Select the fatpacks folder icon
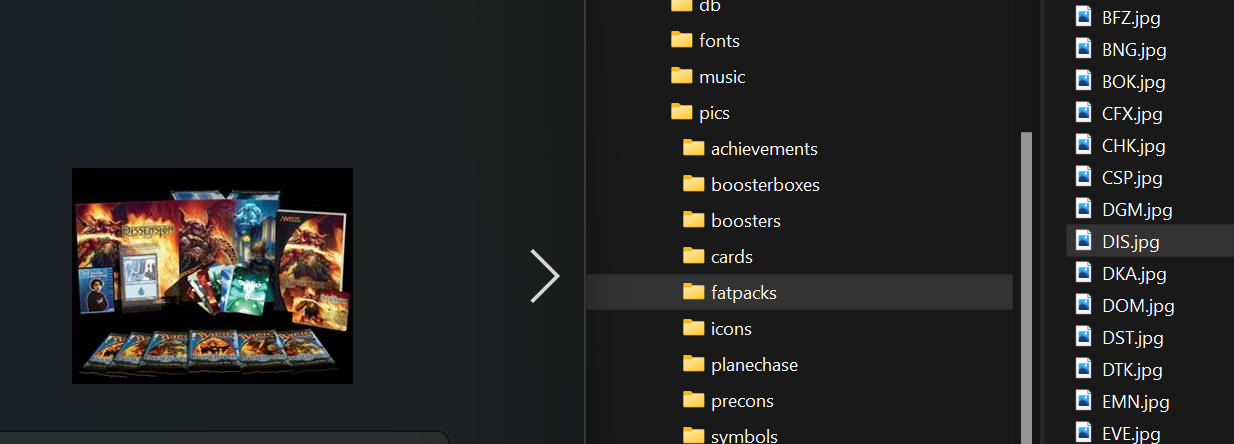This screenshot has height=444, width=1234. [x=694, y=292]
